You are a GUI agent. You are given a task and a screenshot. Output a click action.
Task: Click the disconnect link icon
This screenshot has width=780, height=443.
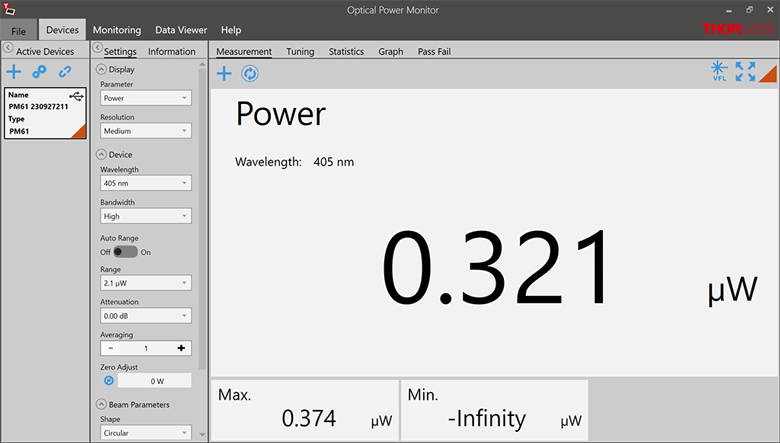point(65,72)
